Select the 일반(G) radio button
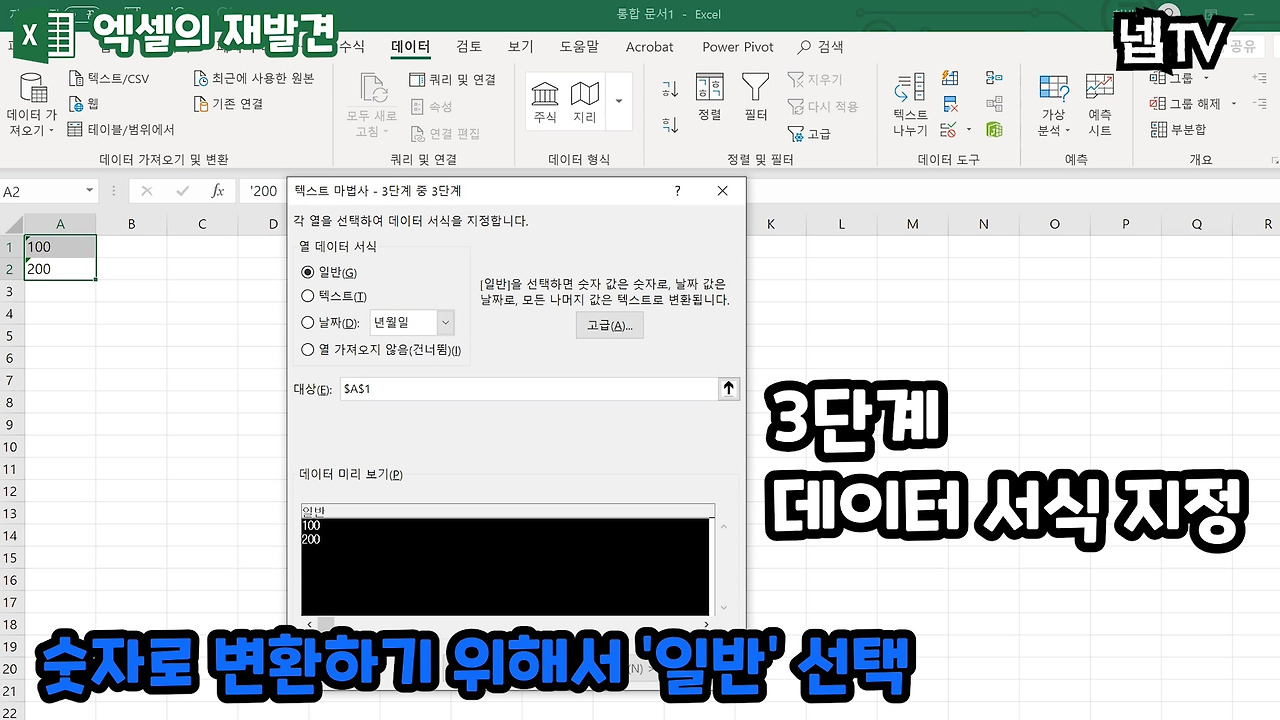 pyautogui.click(x=308, y=272)
